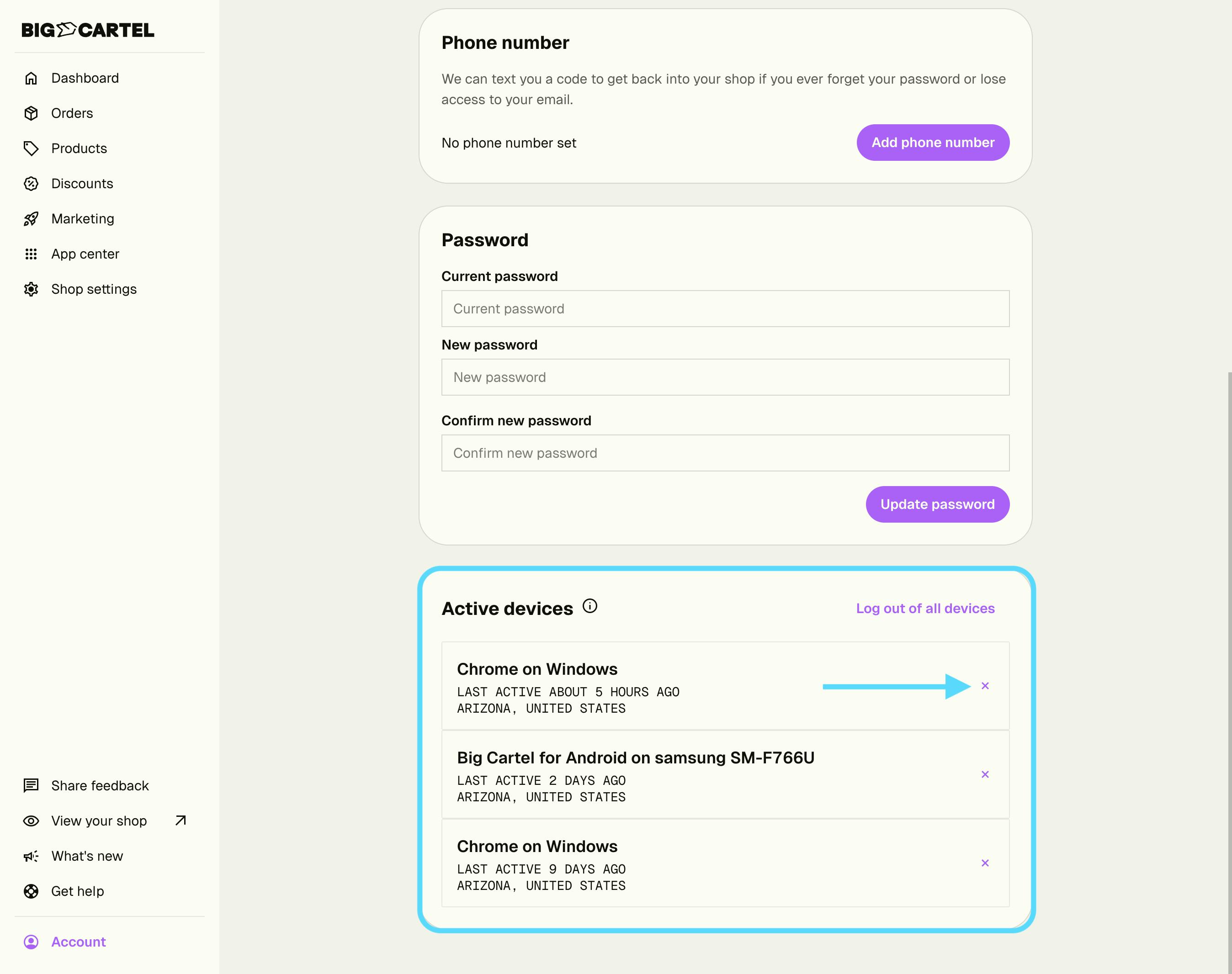Viewport: 1232px width, 974px height.
Task: Remove the Chrome on Windows device active 5 hours ago
Action: (985, 685)
